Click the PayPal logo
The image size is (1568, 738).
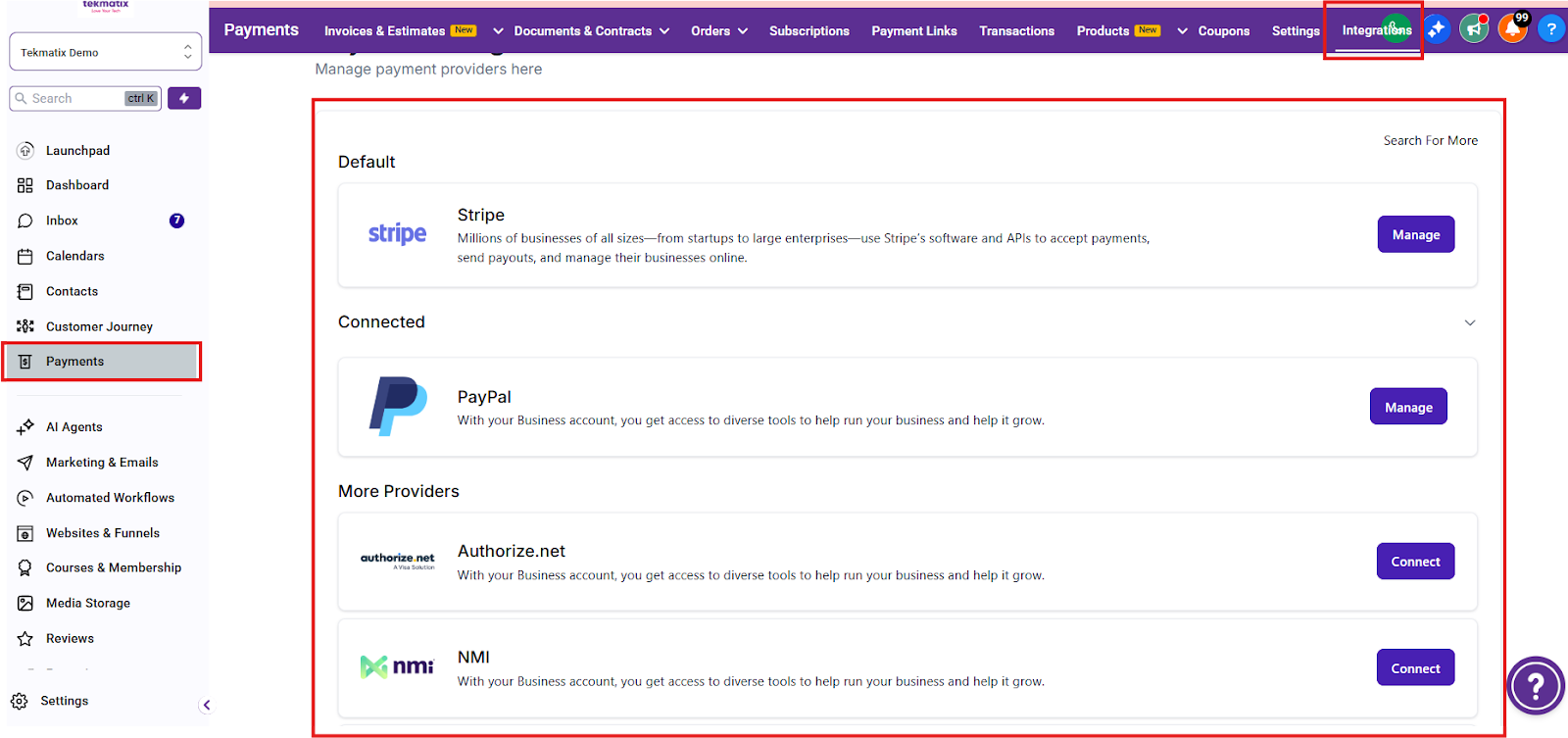click(398, 406)
